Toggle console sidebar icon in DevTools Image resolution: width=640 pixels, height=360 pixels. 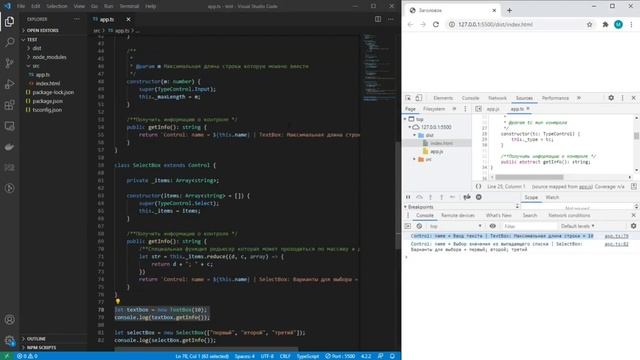pos(408,226)
